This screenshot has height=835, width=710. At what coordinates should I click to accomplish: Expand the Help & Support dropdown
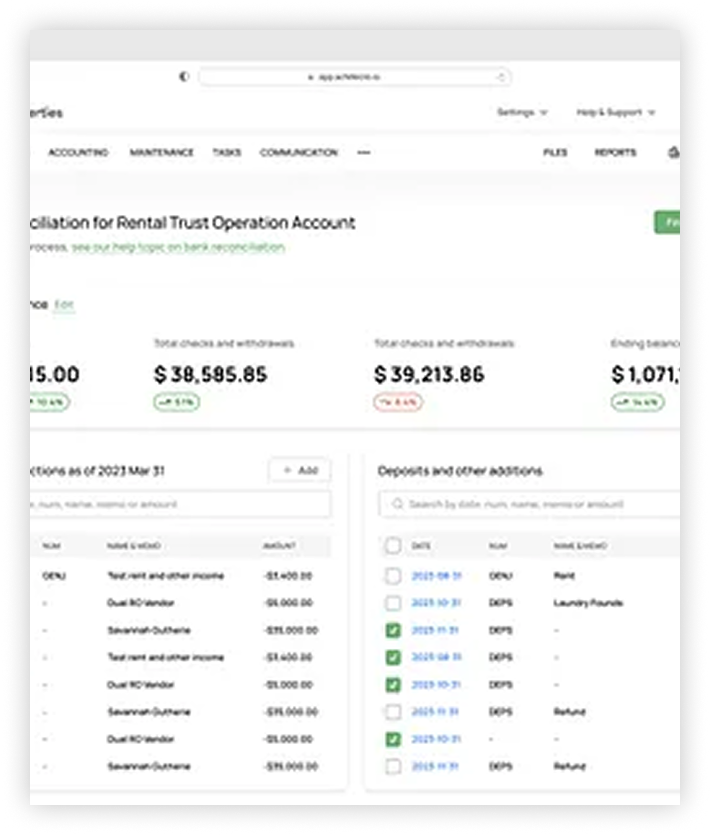point(615,113)
